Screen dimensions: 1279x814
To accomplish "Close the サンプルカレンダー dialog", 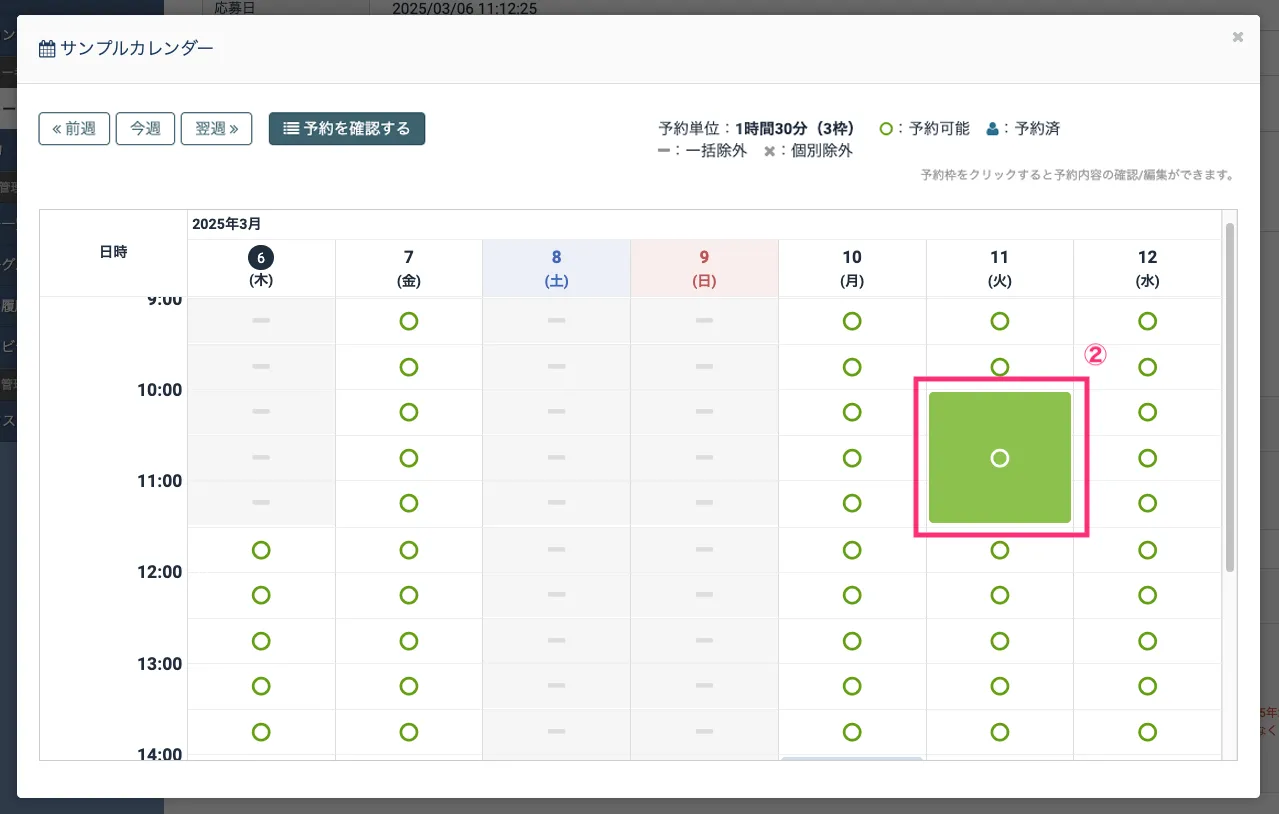I will click(x=1237, y=37).
